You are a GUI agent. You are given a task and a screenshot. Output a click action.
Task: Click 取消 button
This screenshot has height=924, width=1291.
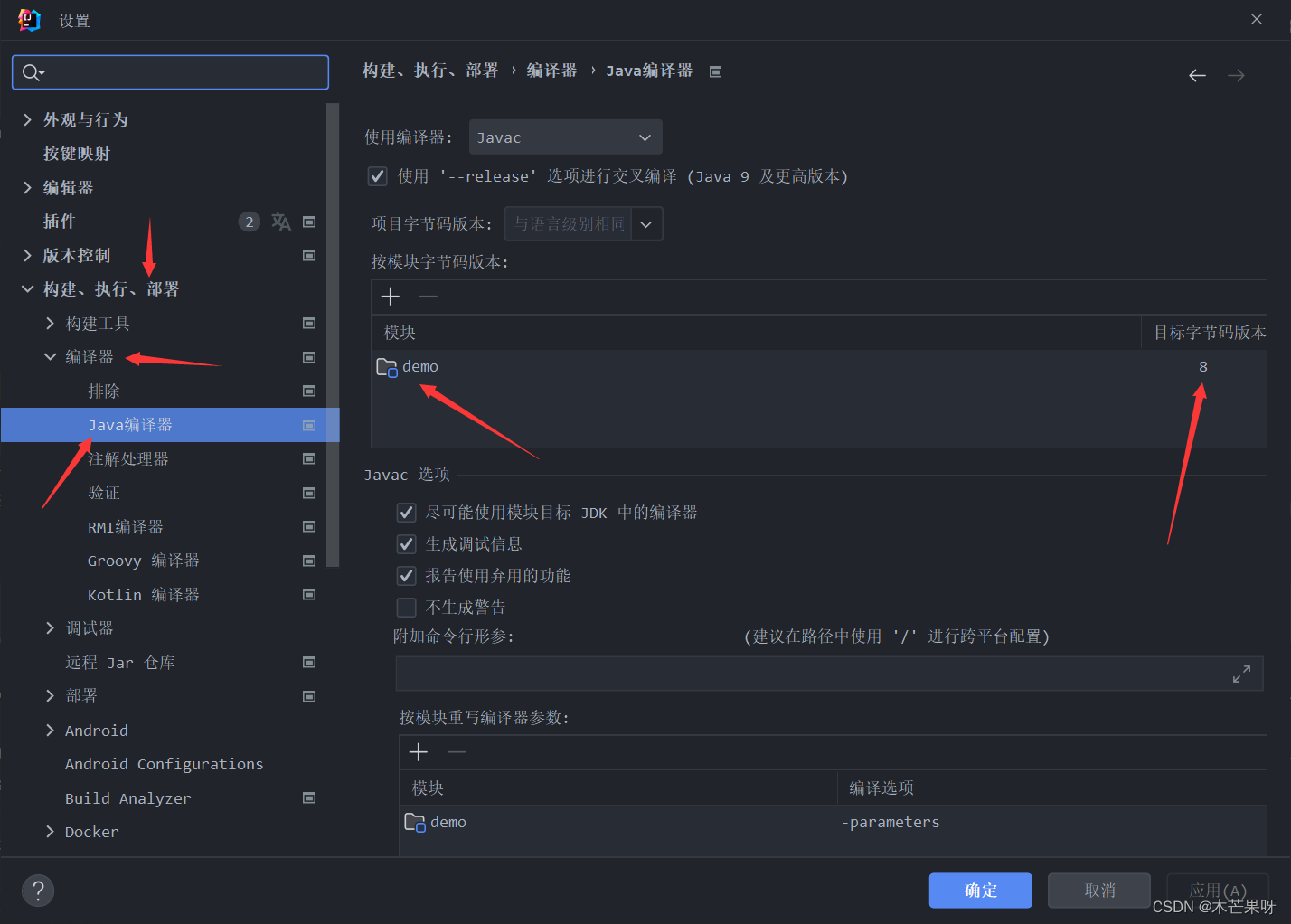coord(1099,891)
